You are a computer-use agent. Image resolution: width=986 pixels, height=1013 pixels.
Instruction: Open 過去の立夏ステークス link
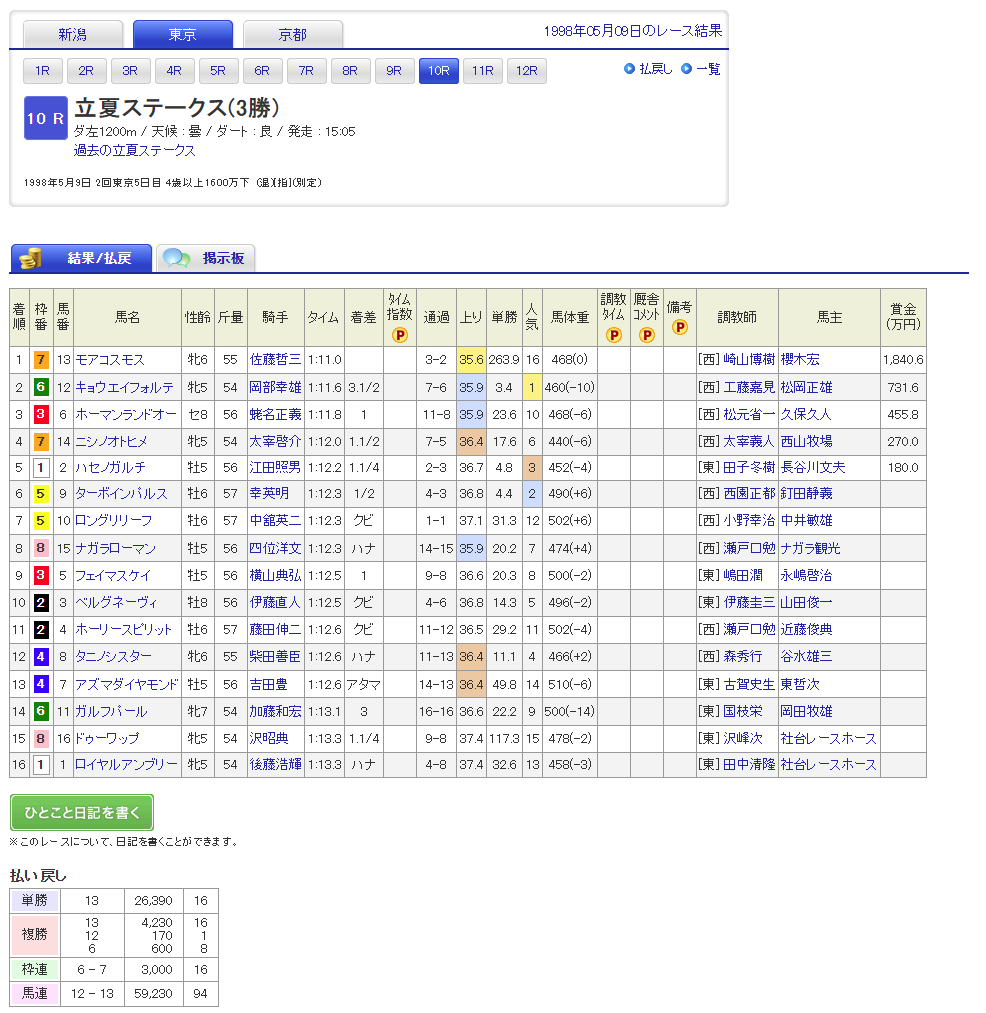coord(135,151)
